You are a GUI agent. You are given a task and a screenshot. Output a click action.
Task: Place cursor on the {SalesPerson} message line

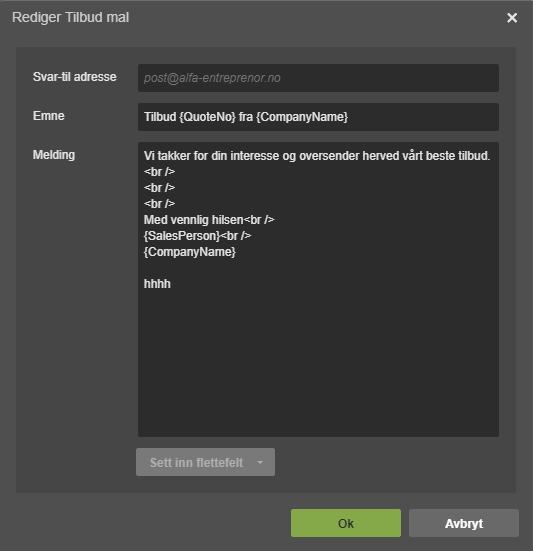click(x=197, y=236)
